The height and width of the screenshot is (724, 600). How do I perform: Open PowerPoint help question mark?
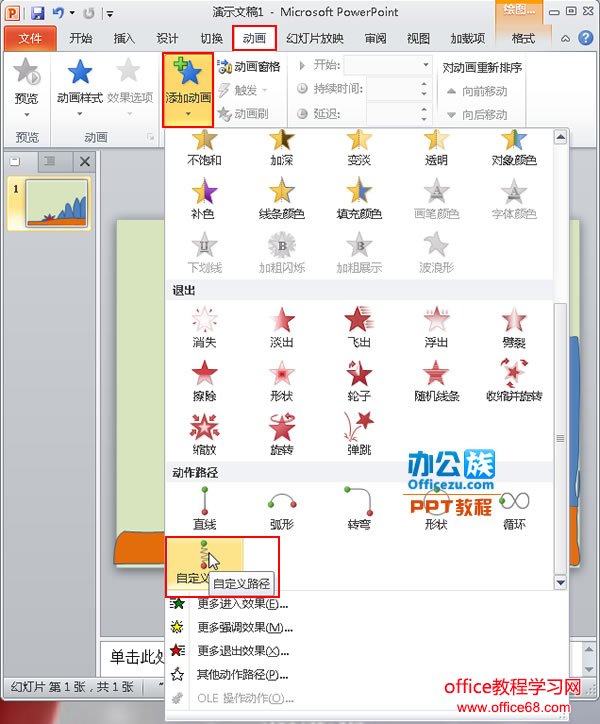pos(585,38)
